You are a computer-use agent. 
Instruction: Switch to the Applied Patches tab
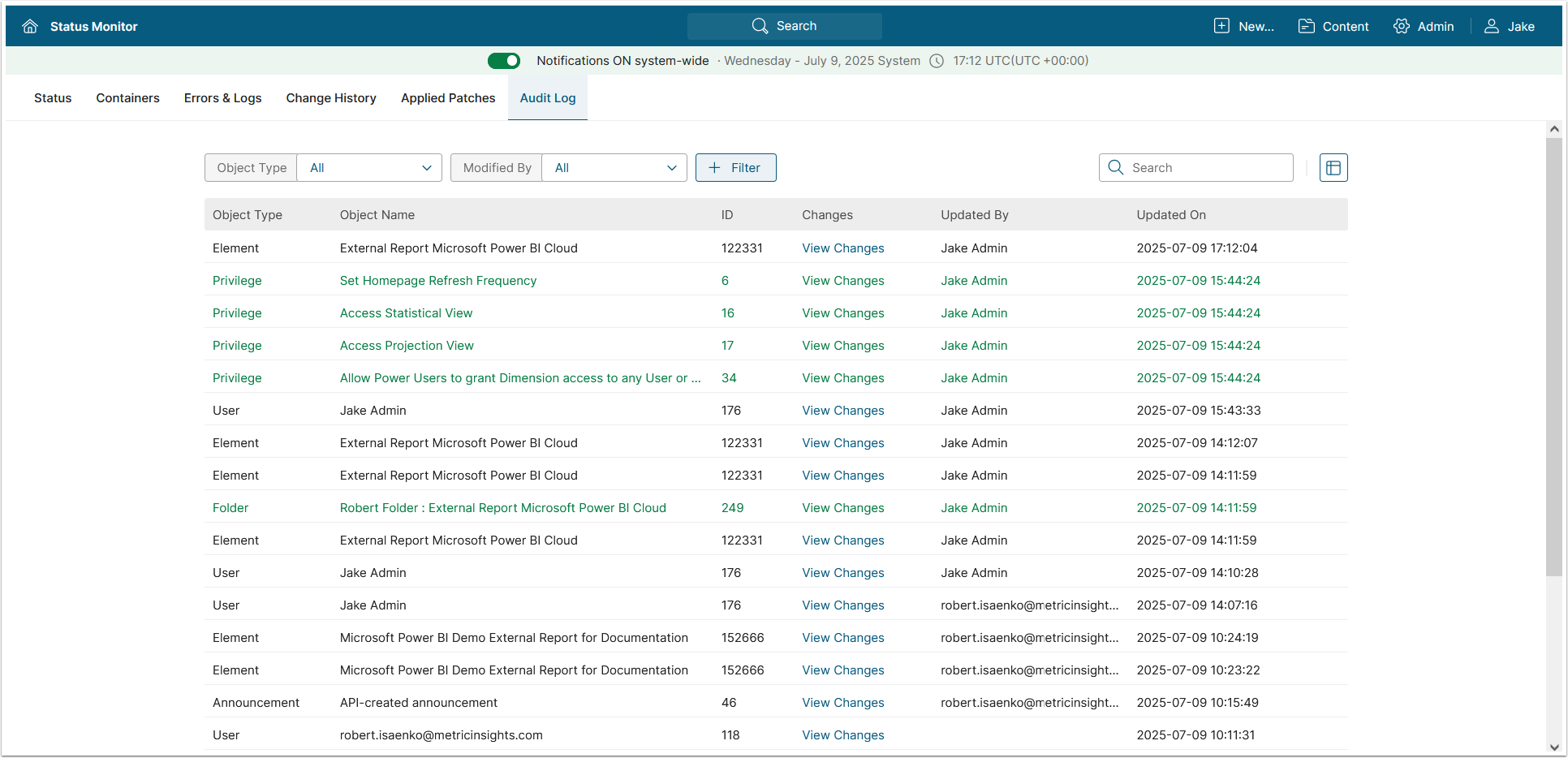448,98
